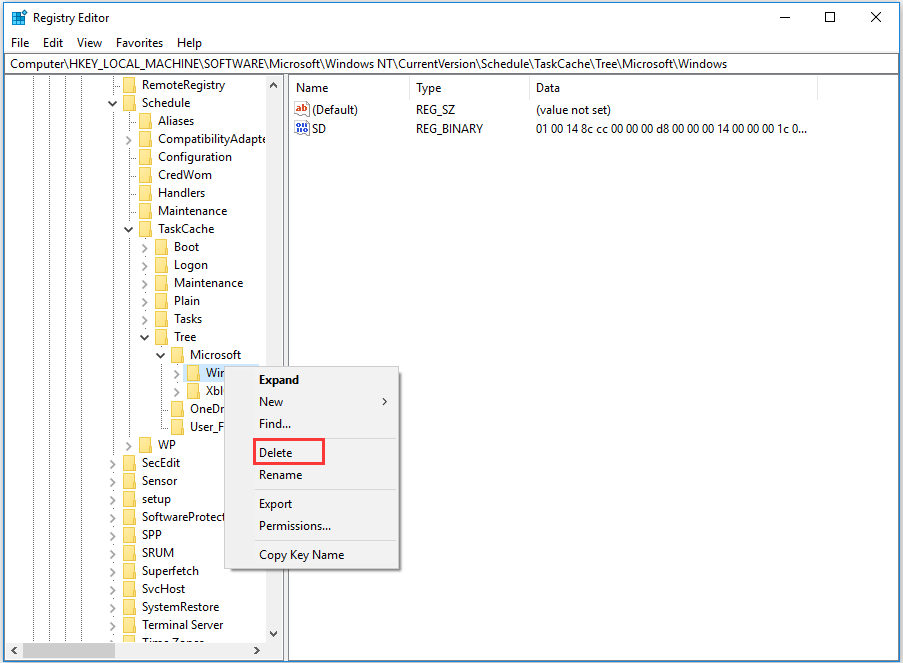Viewport: 903px width, 663px height.
Task: Open the View menu
Action: click(89, 42)
